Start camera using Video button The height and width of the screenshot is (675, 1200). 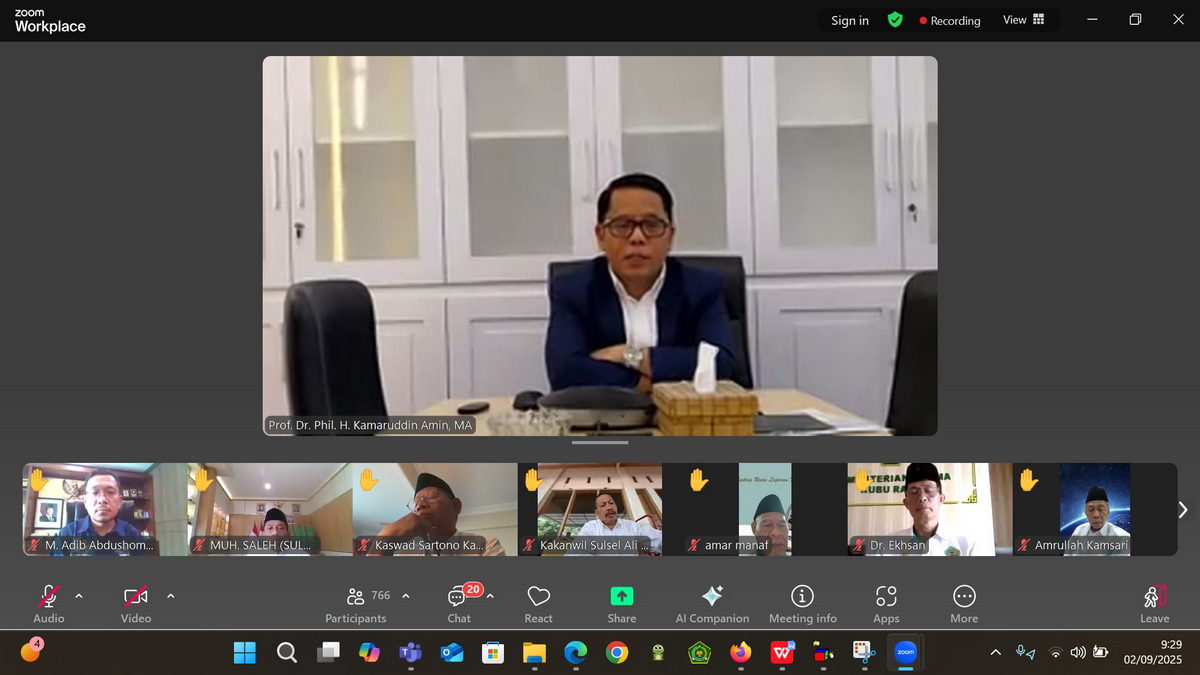pos(136,604)
